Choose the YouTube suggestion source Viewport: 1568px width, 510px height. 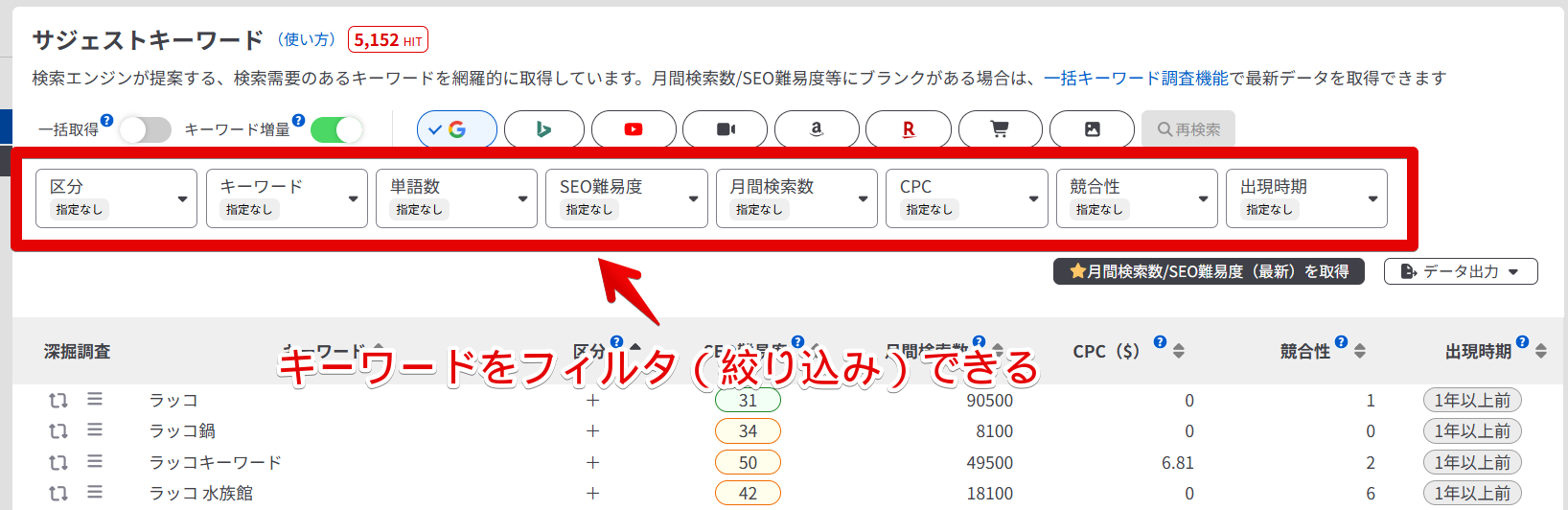(634, 129)
